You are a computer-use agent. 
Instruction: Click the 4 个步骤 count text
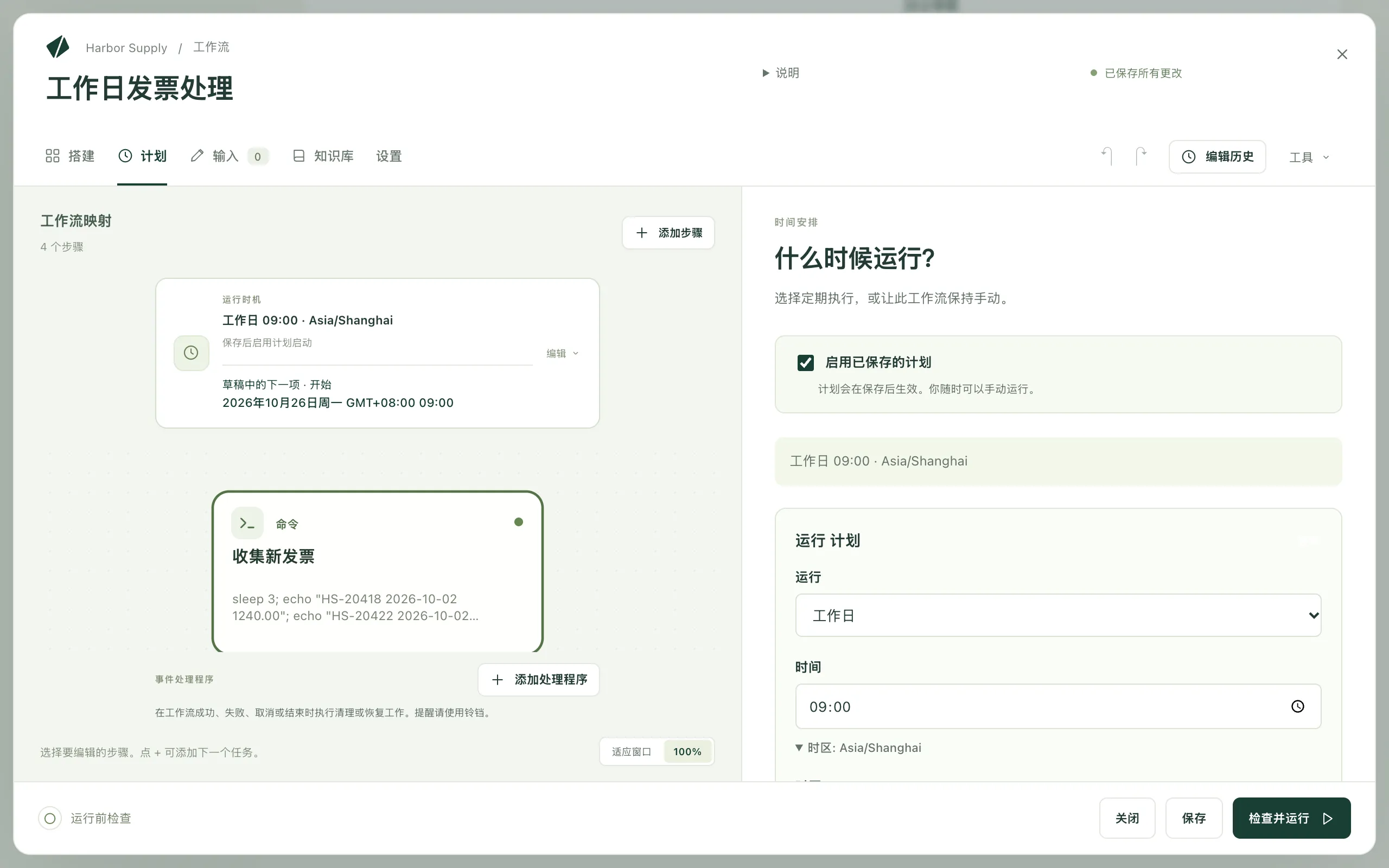point(62,247)
